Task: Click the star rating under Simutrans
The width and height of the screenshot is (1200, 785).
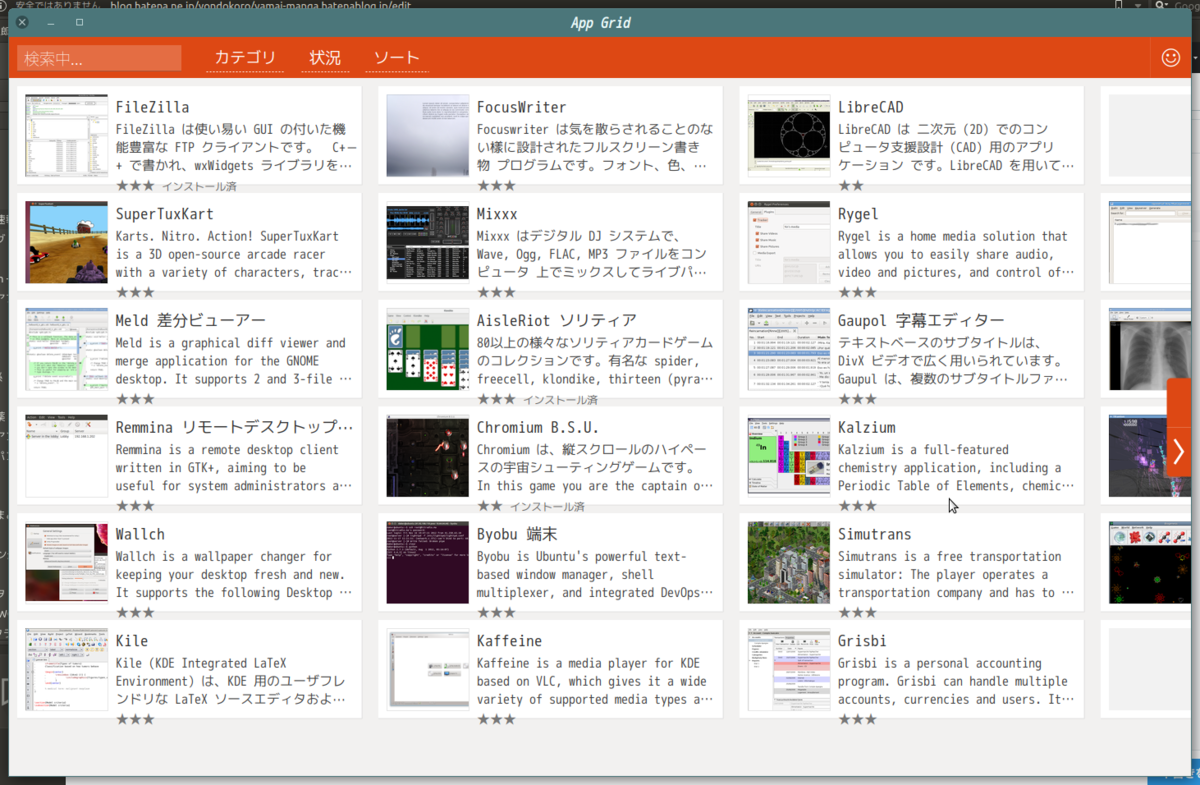Action: click(857, 612)
